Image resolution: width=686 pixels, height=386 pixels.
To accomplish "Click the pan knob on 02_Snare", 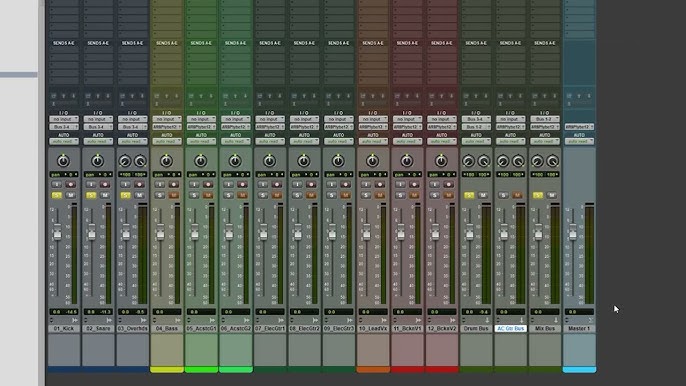I will point(98,161).
